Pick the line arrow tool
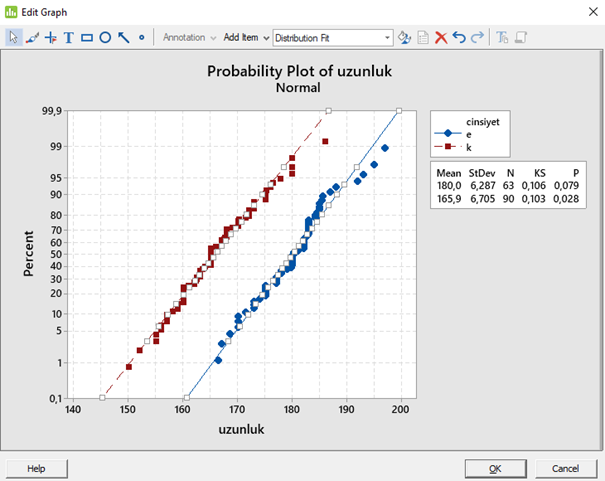605x481 pixels. (123, 37)
